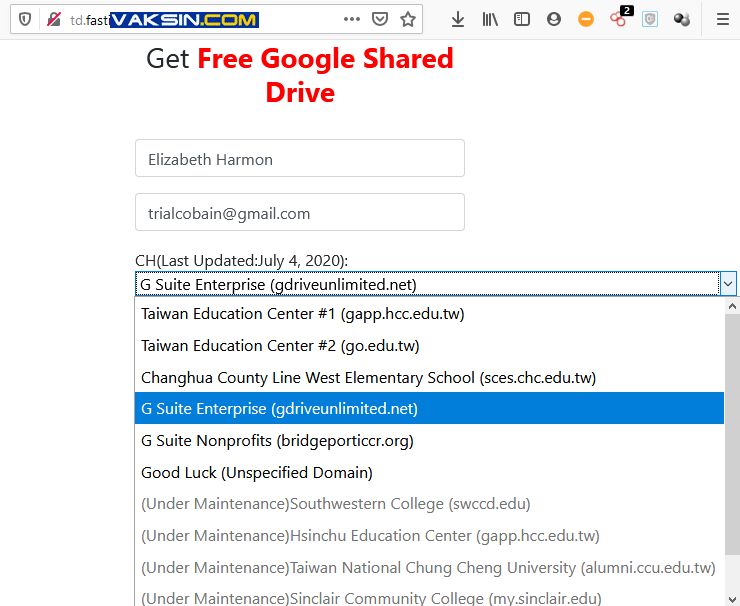Click the name field with Elizabeth Harmon
740x606 pixels.
[x=300, y=158]
